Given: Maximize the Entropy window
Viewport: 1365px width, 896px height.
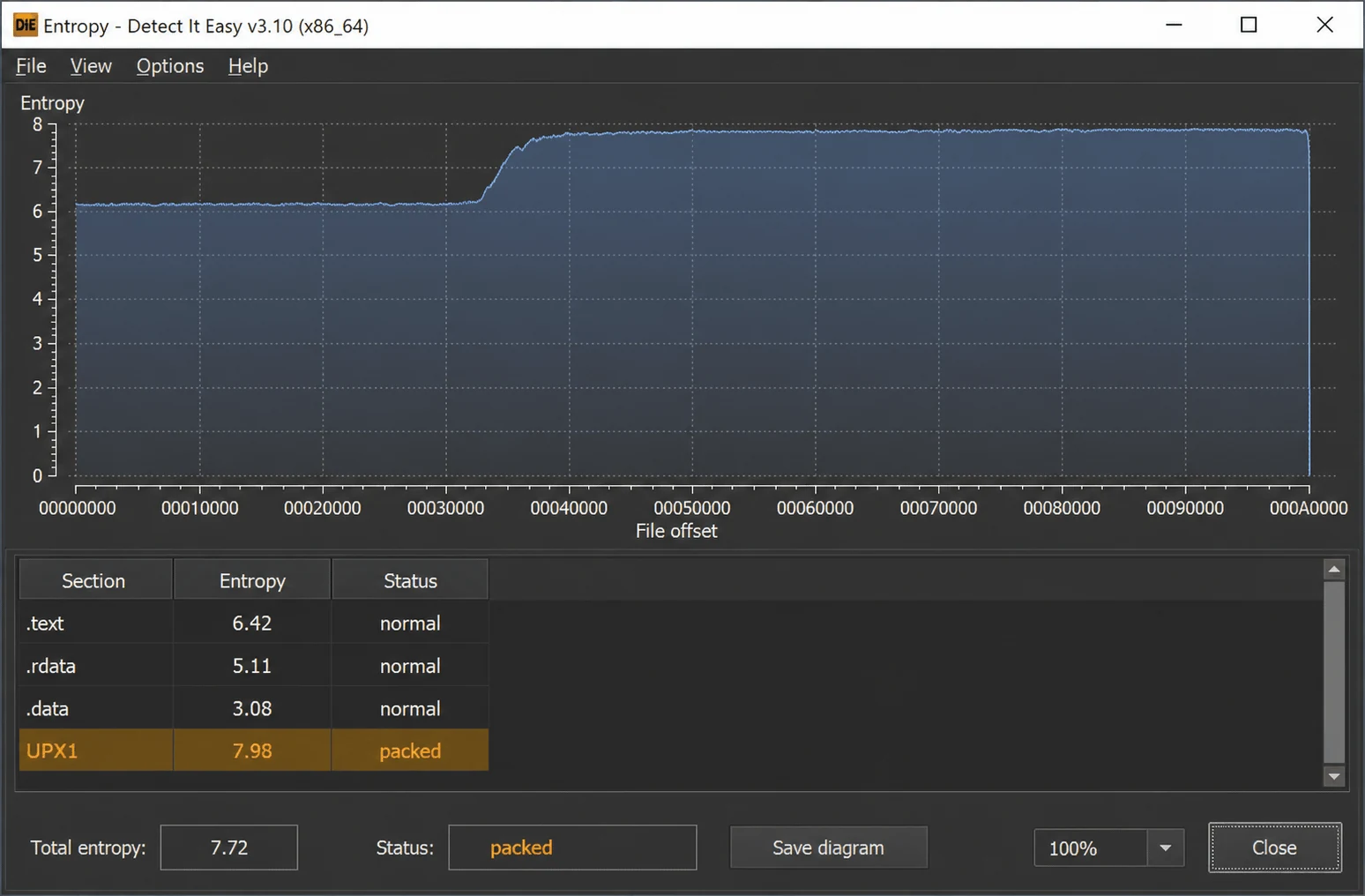Looking at the screenshot, I should click(1249, 25).
